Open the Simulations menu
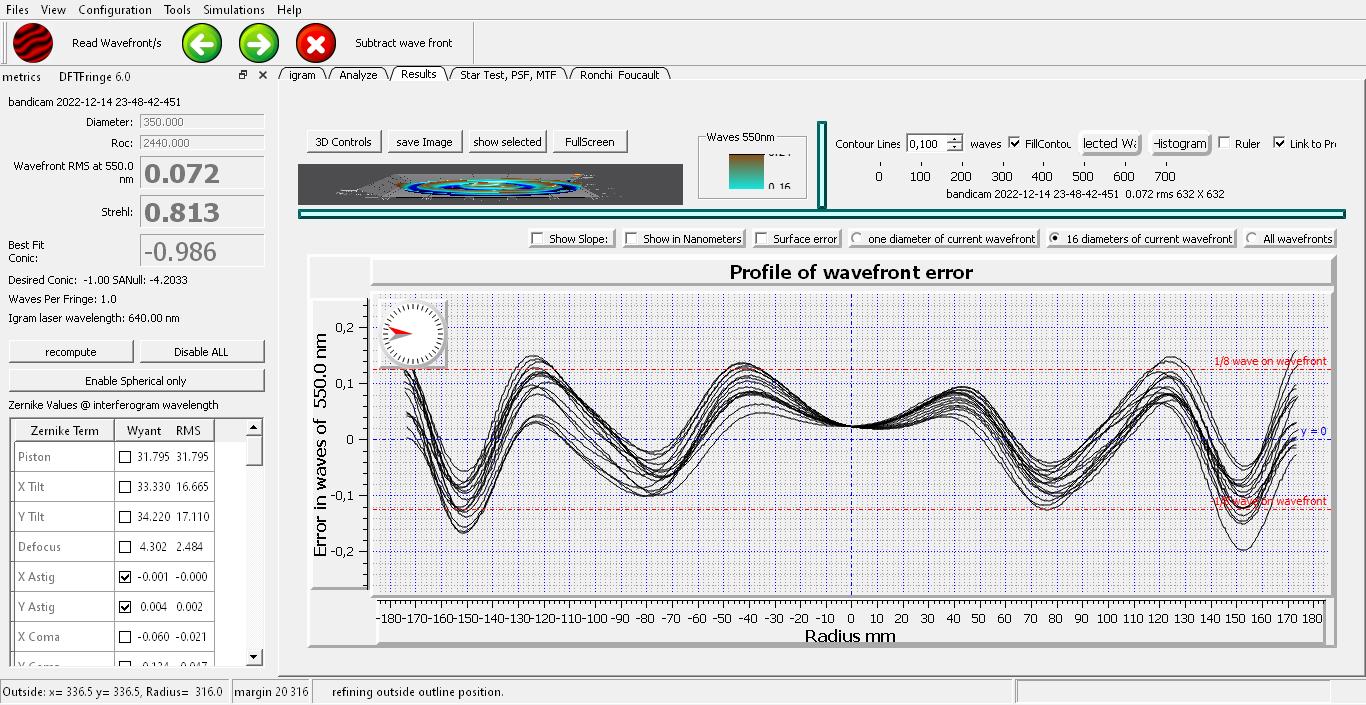 [234, 10]
